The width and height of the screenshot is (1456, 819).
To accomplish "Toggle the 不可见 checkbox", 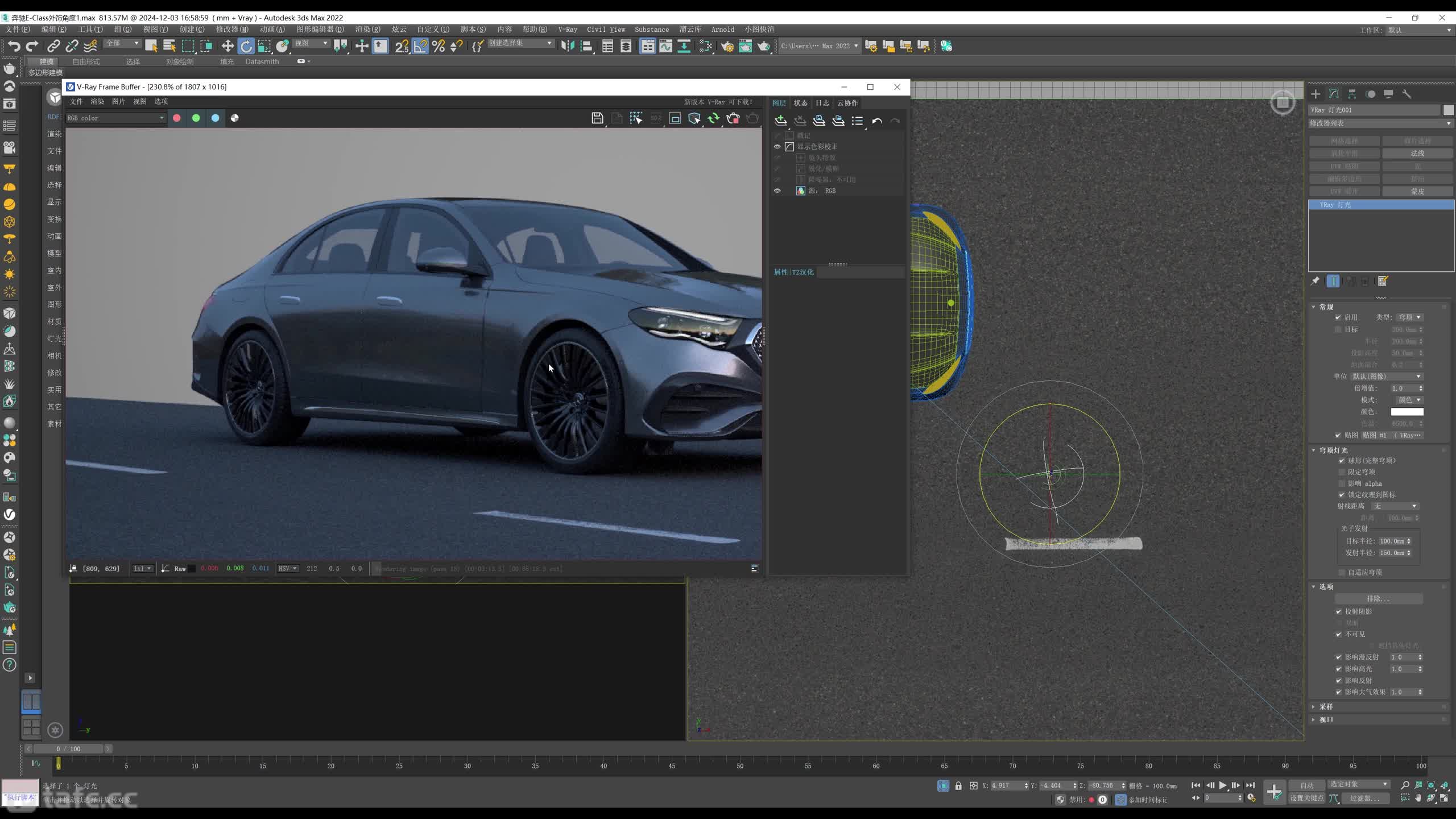I will [1339, 634].
